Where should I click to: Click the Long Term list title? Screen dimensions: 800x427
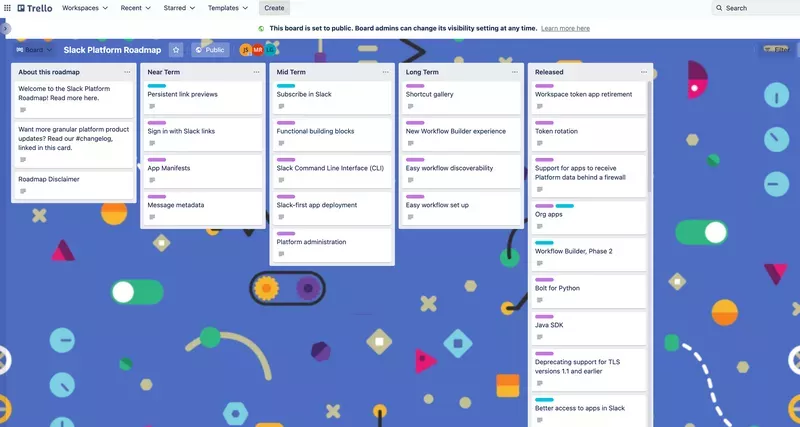pos(422,72)
